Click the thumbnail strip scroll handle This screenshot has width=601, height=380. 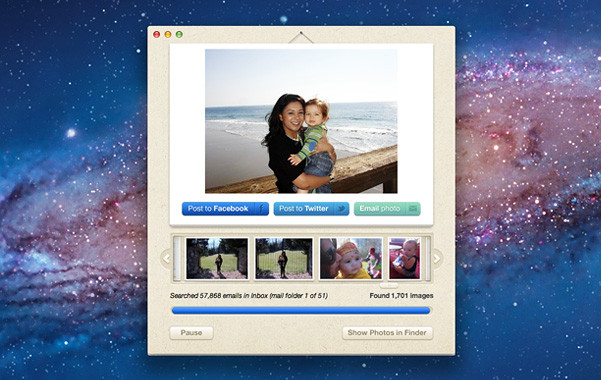(x=389, y=285)
